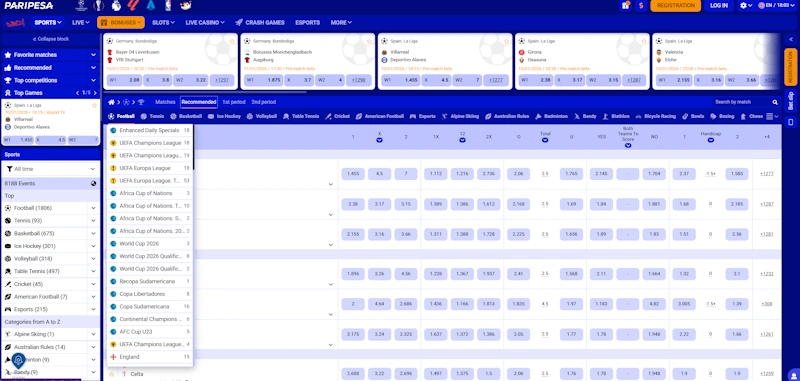Open the SLOTS menu

[163, 22]
